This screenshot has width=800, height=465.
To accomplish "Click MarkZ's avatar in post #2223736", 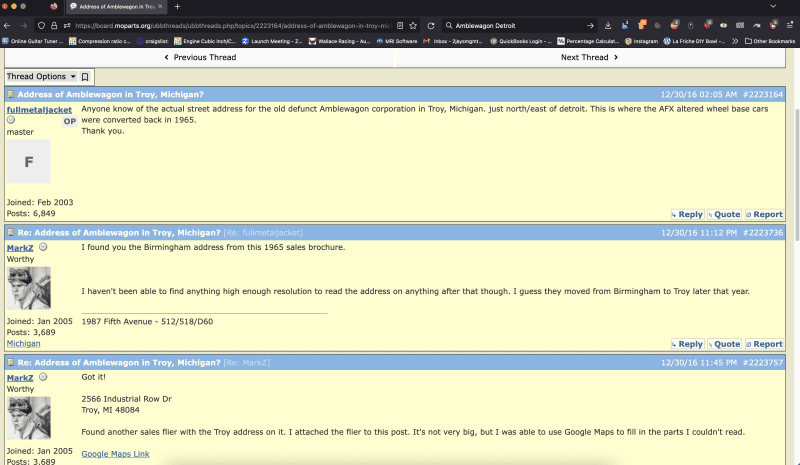I will tap(29, 288).
